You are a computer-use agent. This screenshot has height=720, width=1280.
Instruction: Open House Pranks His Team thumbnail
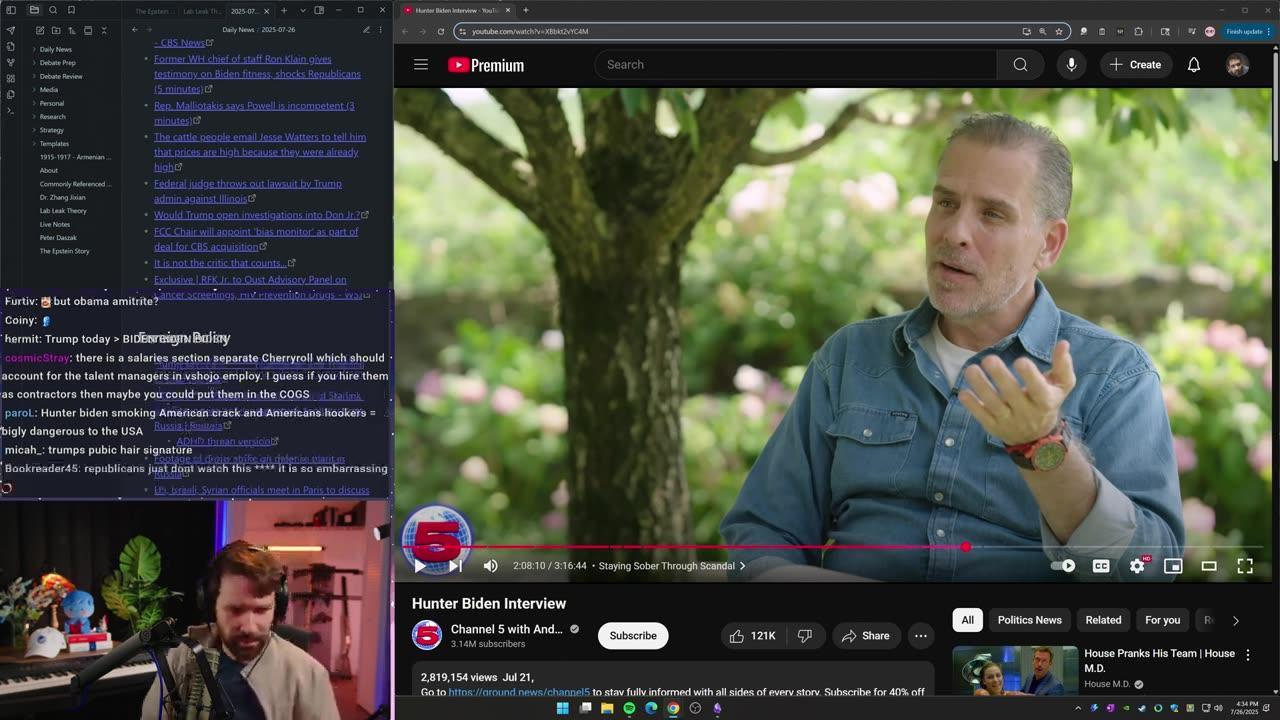(x=1014, y=671)
